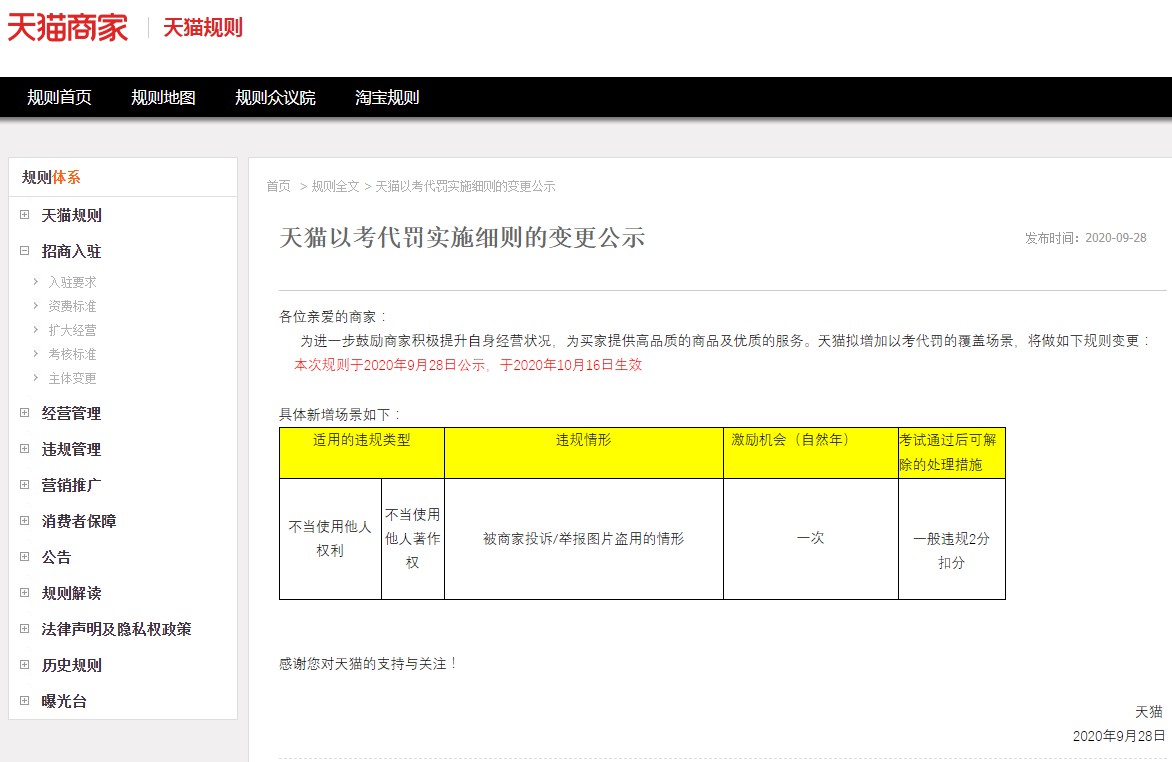This screenshot has height=762, width=1172.
Task: Click the 不当使用他人著作权 table cell
Action: 413,538
